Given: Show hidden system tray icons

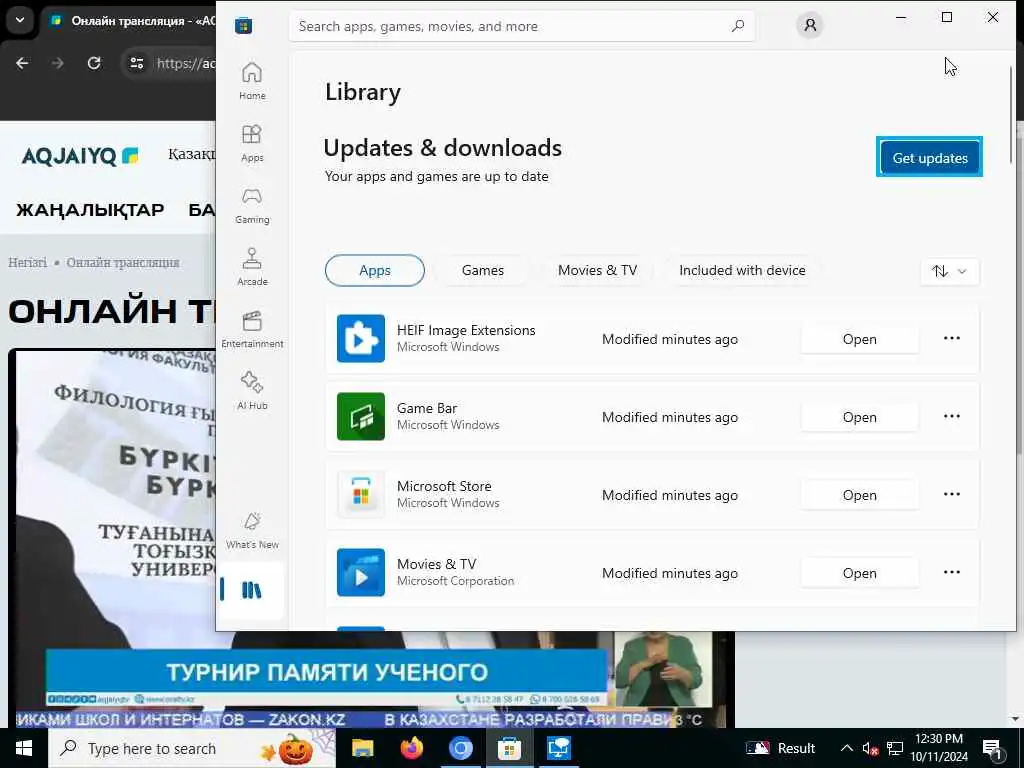Looking at the screenshot, I should (846, 748).
